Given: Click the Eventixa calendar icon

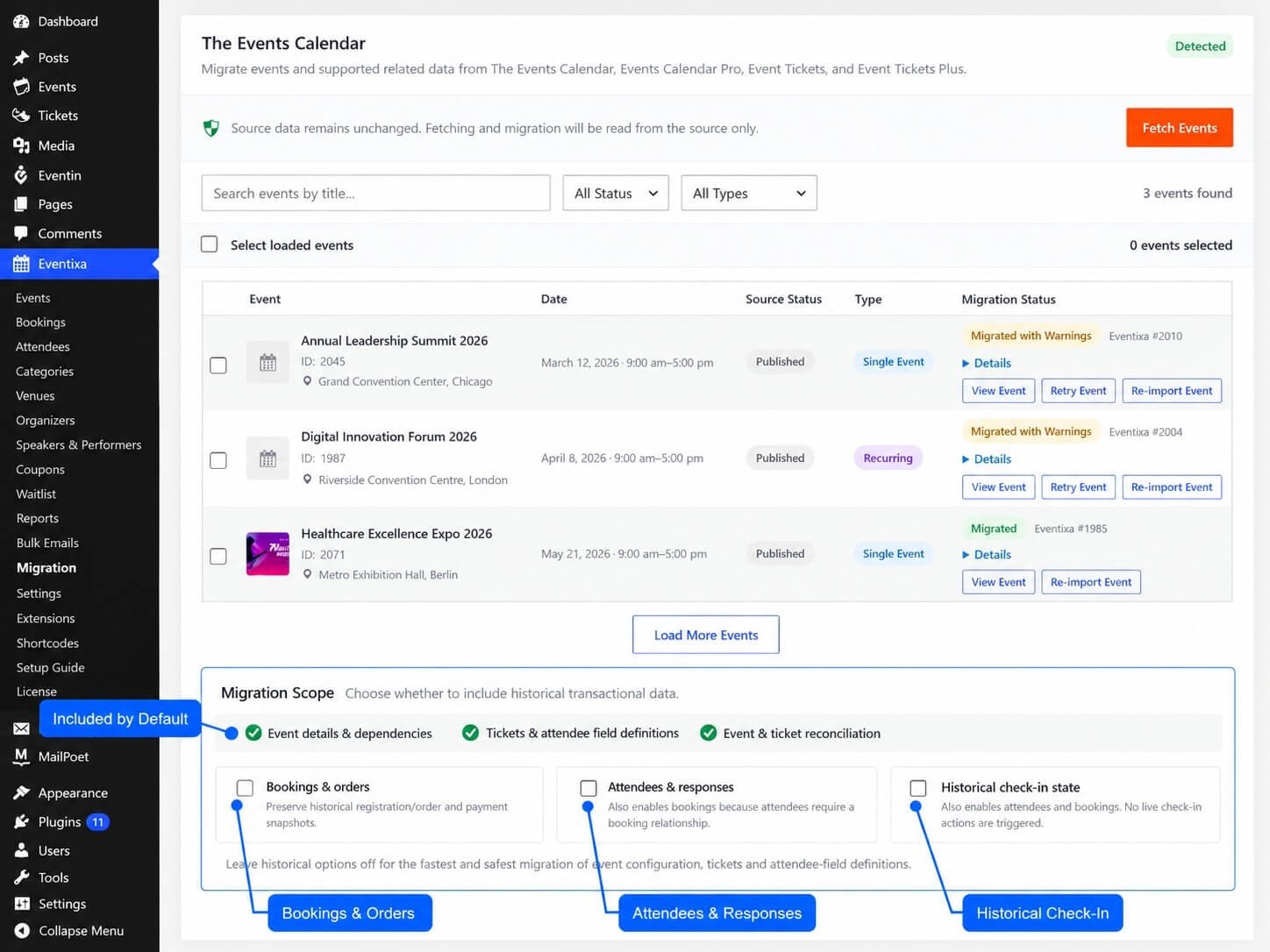Looking at the screenshot, I should pos(21,264).
